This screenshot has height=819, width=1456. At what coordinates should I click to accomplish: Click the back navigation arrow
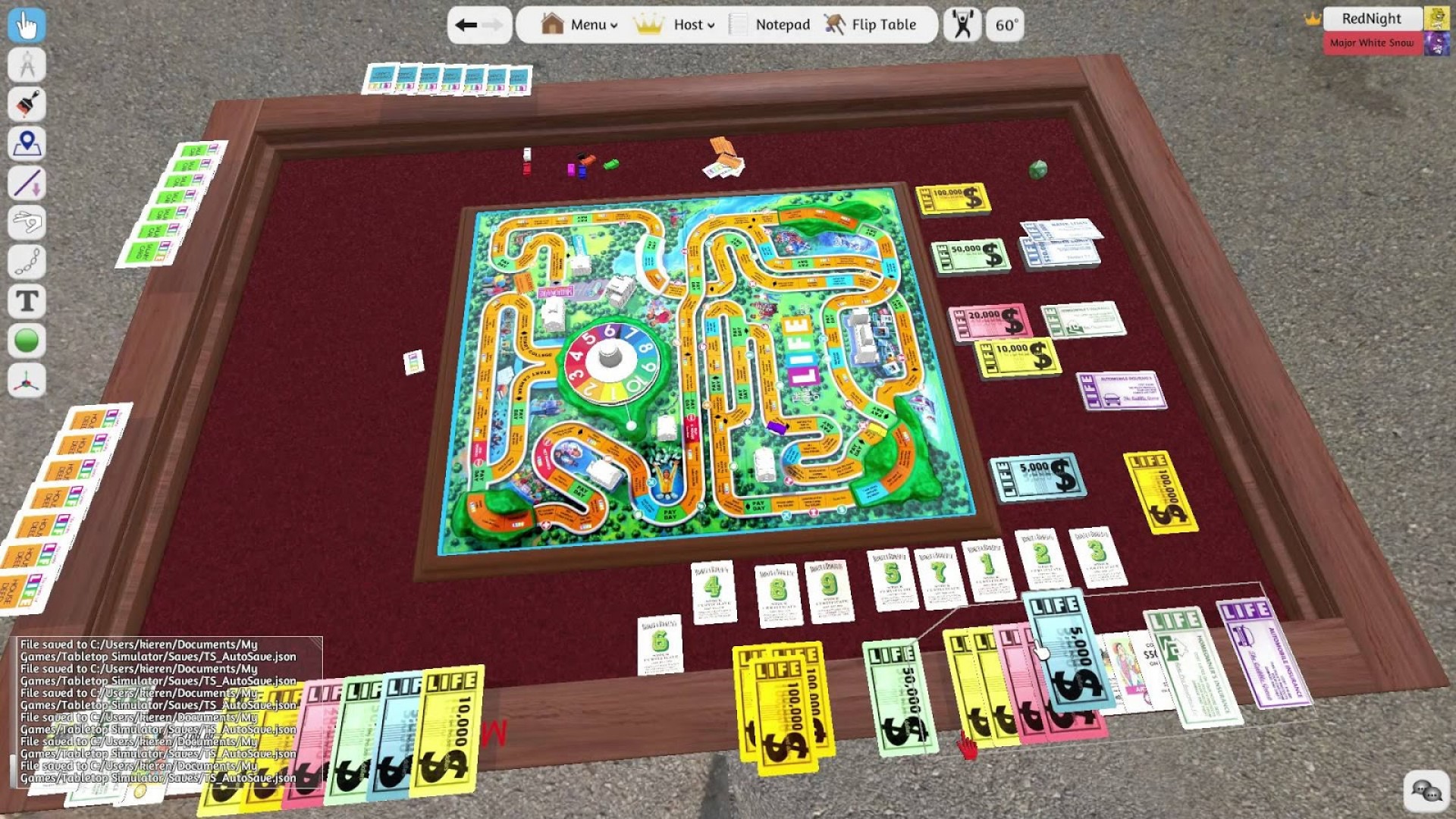465,24
